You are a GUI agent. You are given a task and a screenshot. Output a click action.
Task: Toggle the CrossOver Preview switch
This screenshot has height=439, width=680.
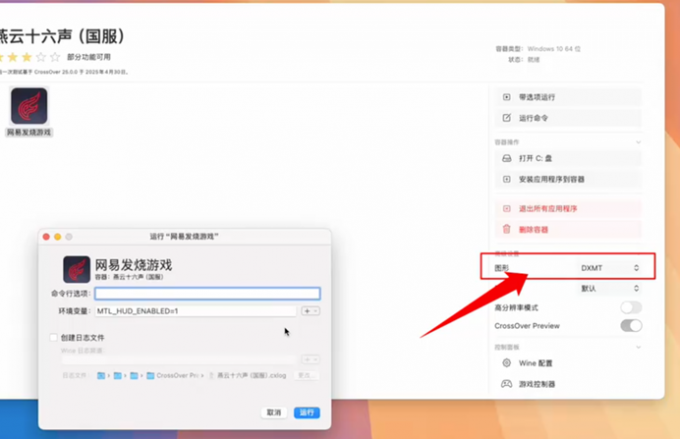click(631, 326)
